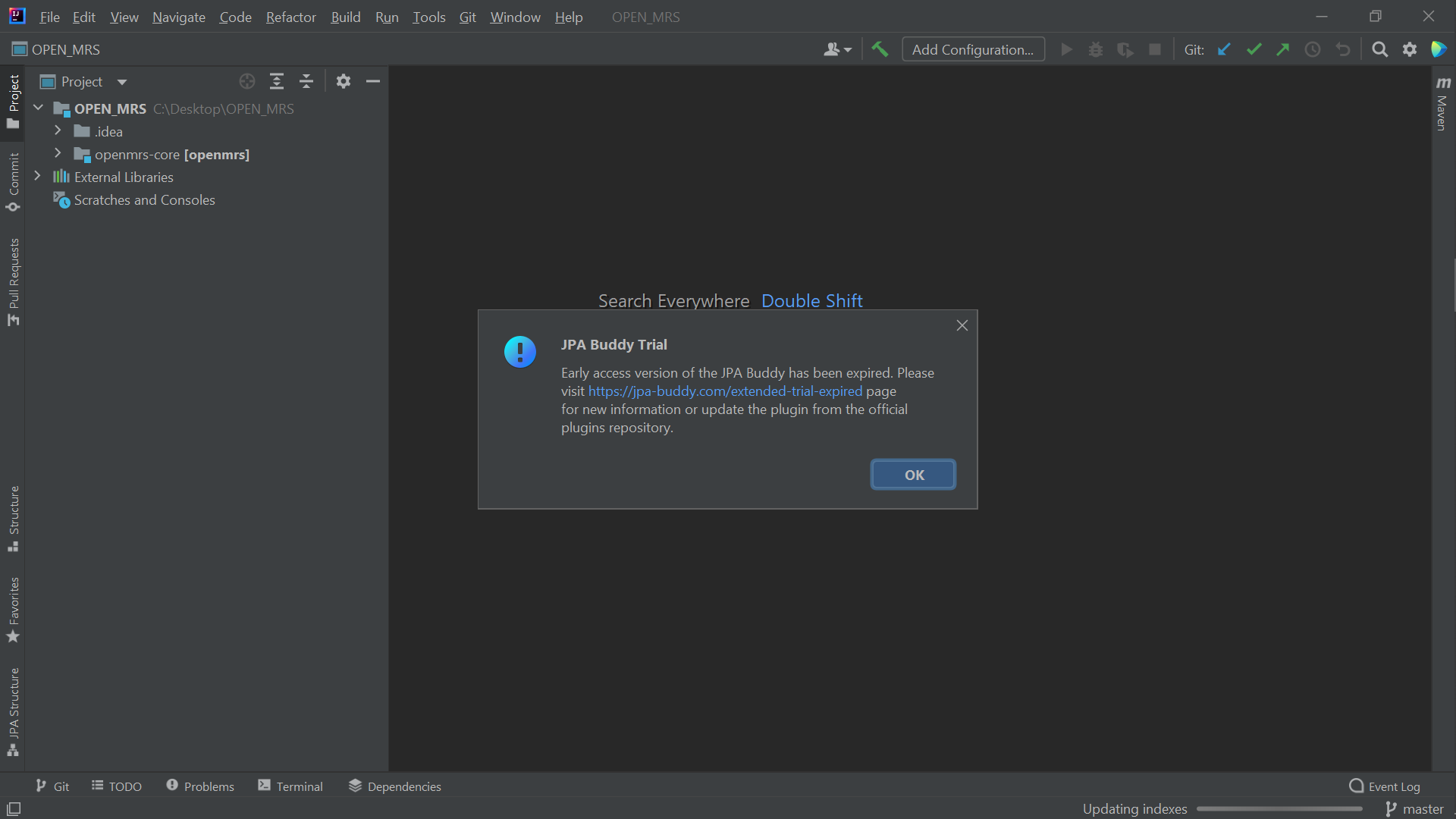
Task: Click Select Opened File target icon
Action: pyautogui.click(x=247, y=81)
